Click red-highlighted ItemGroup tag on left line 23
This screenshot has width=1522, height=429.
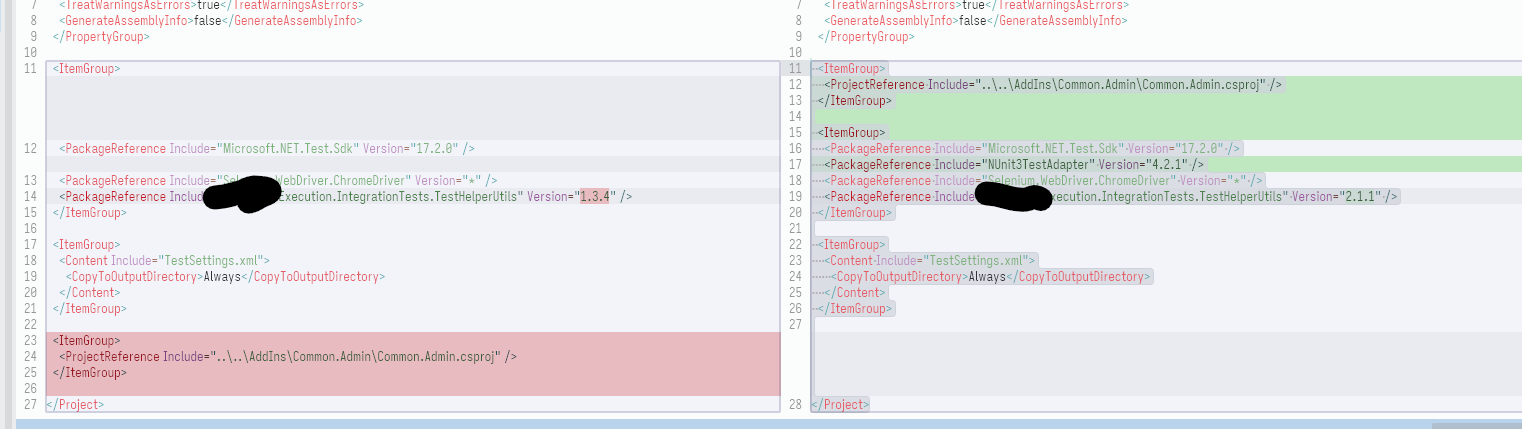tap(86, 341)
